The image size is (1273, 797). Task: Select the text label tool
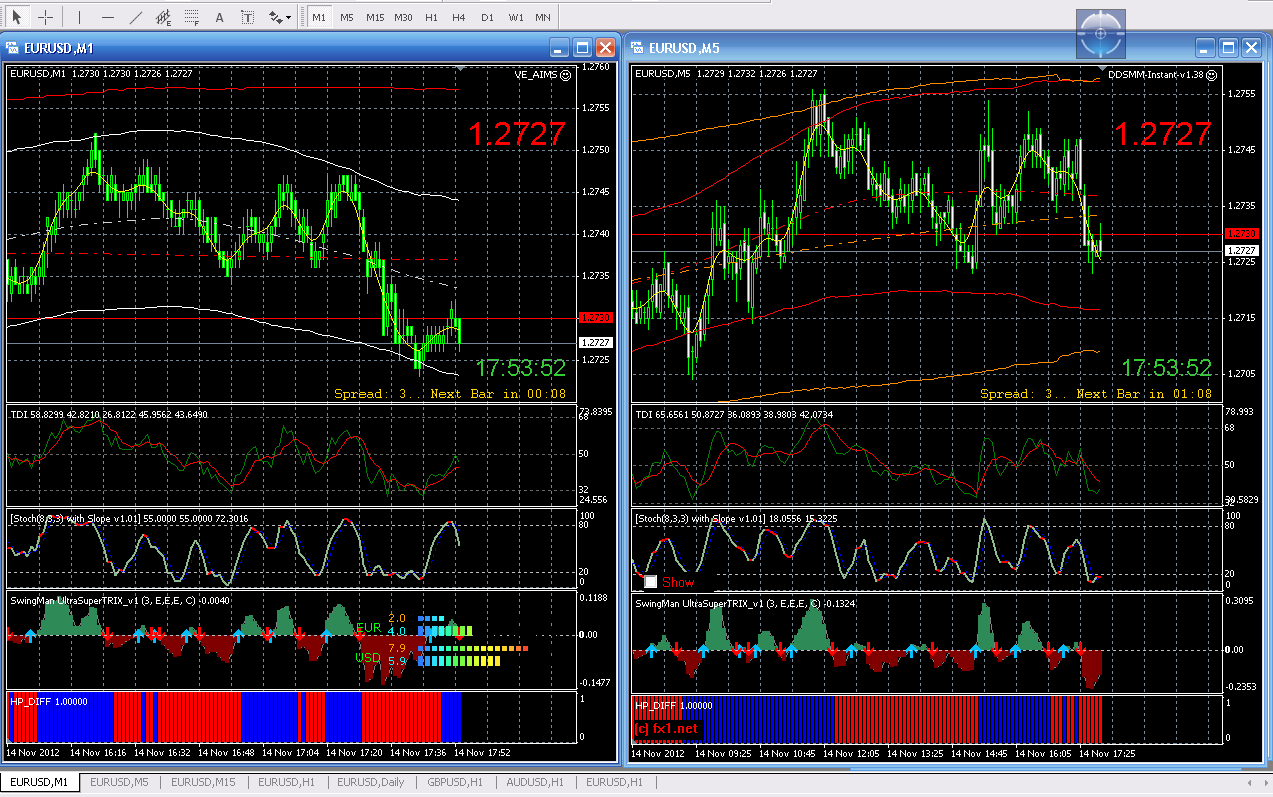click(x=247, y=17)
